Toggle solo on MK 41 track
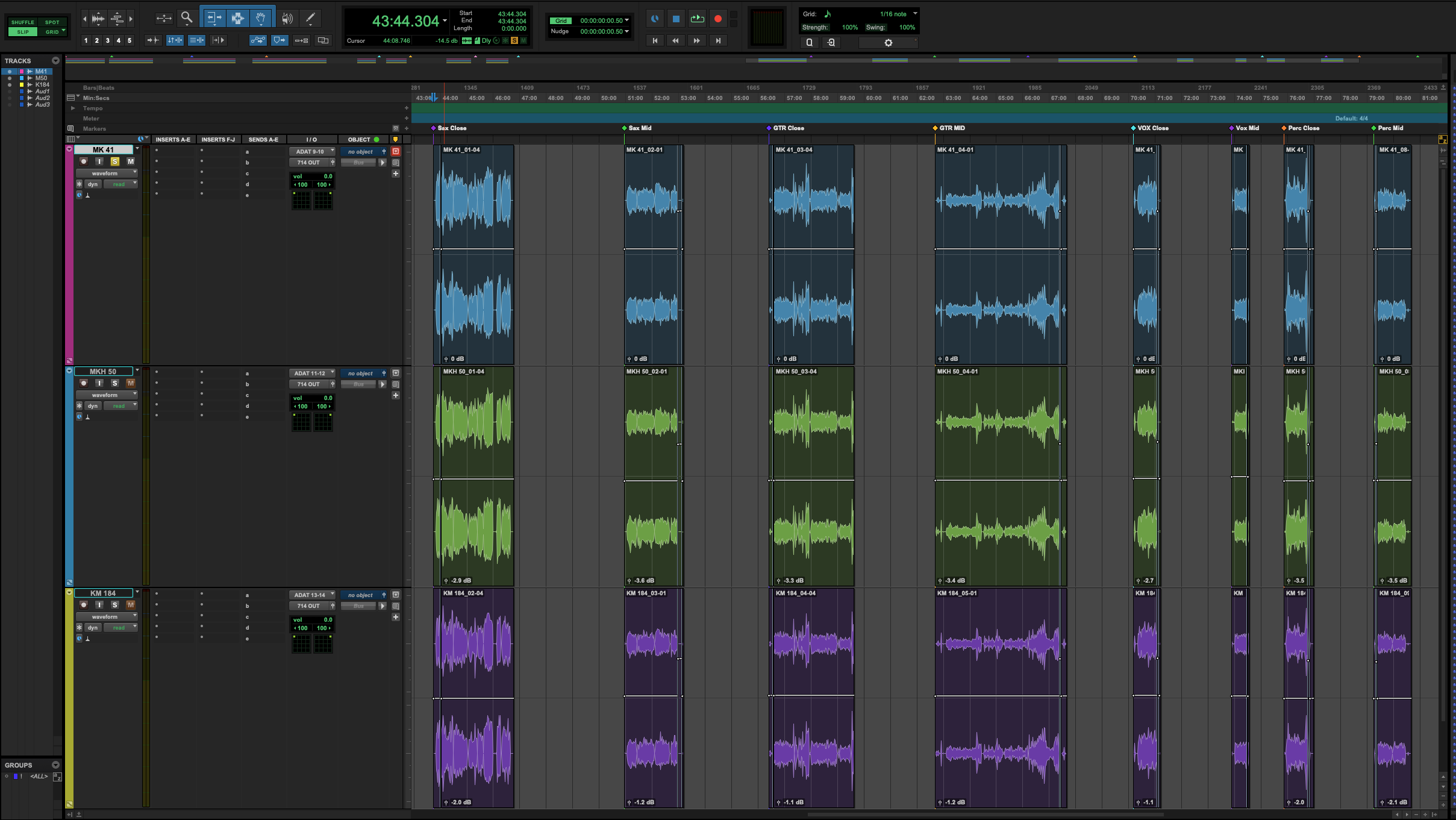This screenshot has width=1456, height=820. 114,161
